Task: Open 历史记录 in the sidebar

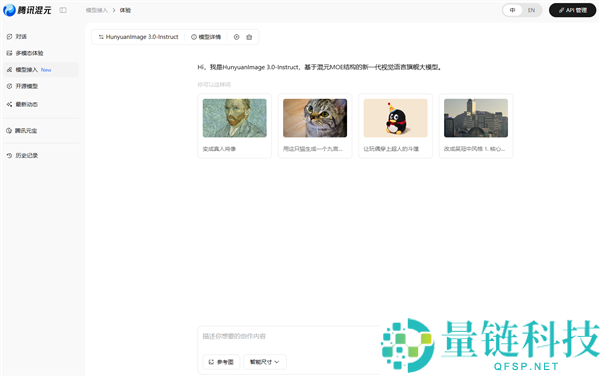Action: (x=41, y=155)
